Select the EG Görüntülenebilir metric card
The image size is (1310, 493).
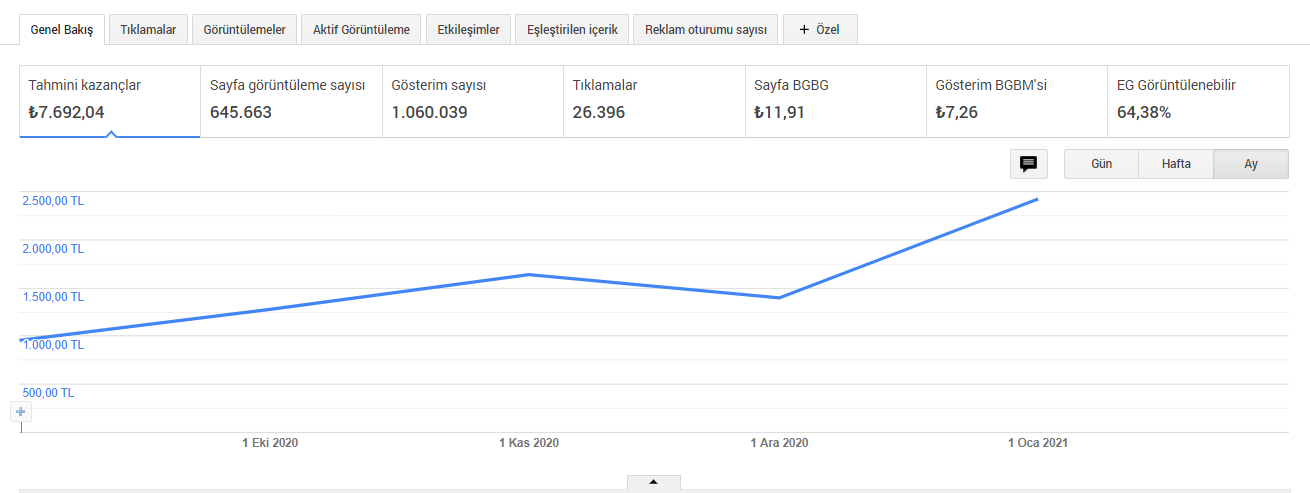[x=1198, y=101]
